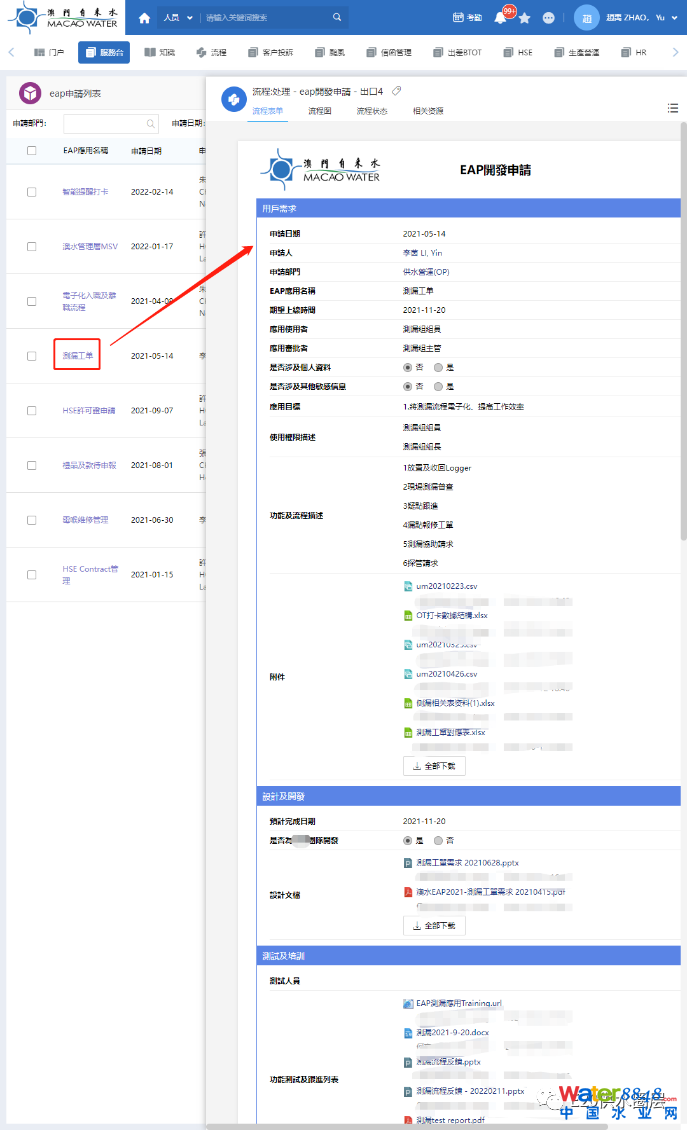Click the um20210223.csv file icon

coord(408,587)
